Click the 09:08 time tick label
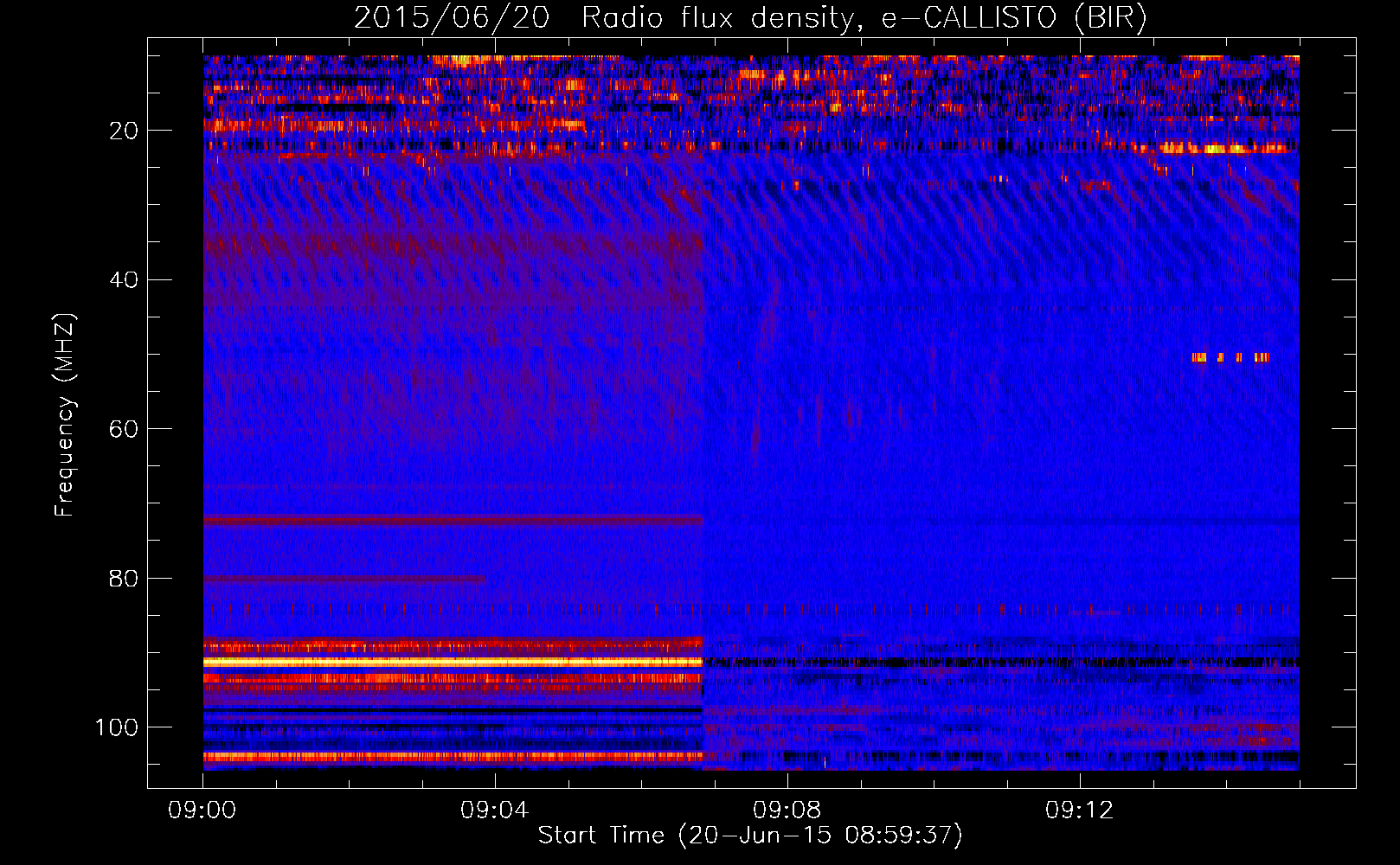The height and width of the screenshot is (865, 1400). (787, 811)
